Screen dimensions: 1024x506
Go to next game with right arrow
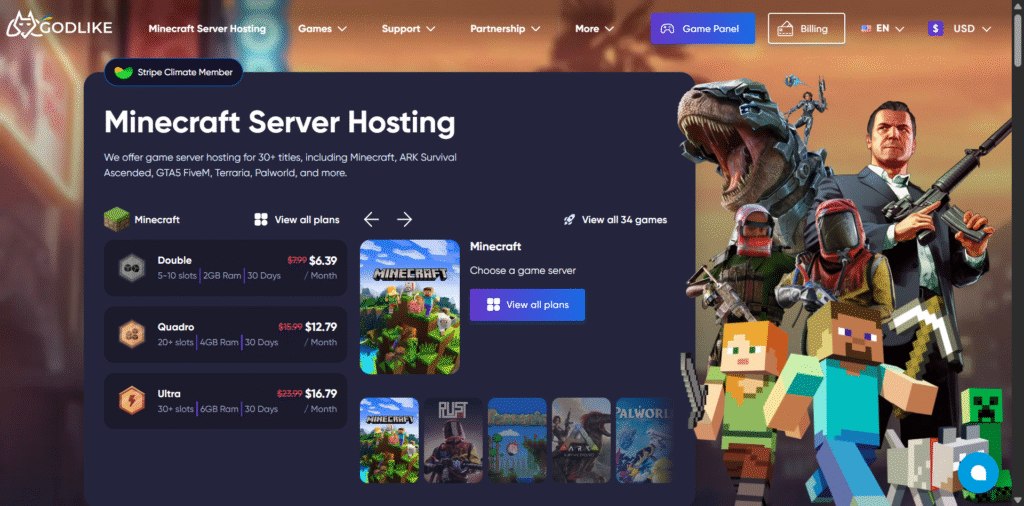pyautogui.click(x=405, y=219)
